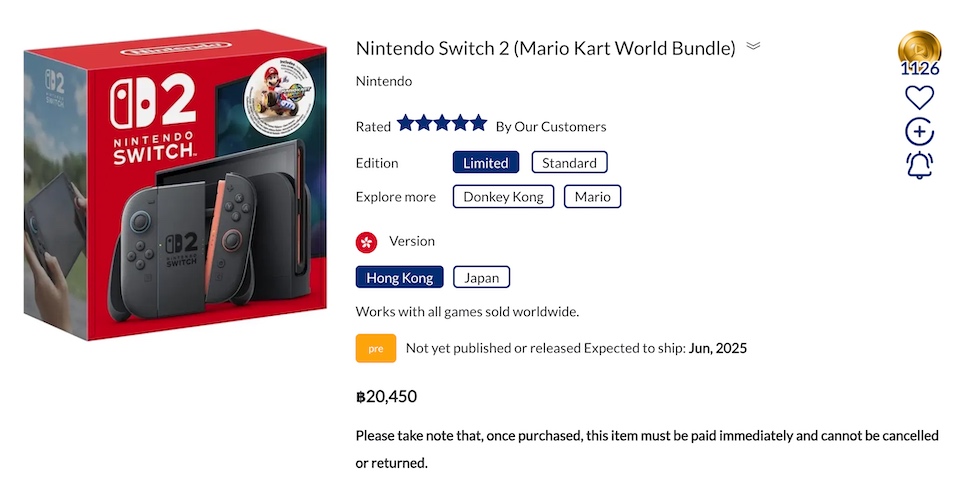Image resolution: width=968 pixels, height=504 pixels.
Task: Explore more Mario products
Action: coord(592,197)
